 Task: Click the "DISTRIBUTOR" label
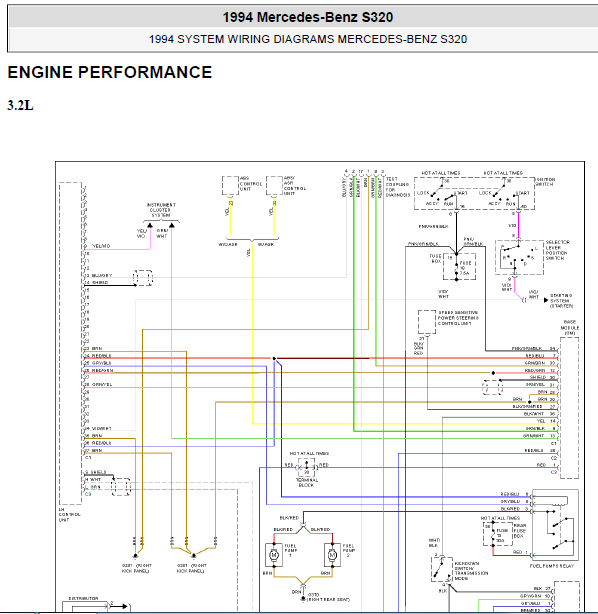83,598
